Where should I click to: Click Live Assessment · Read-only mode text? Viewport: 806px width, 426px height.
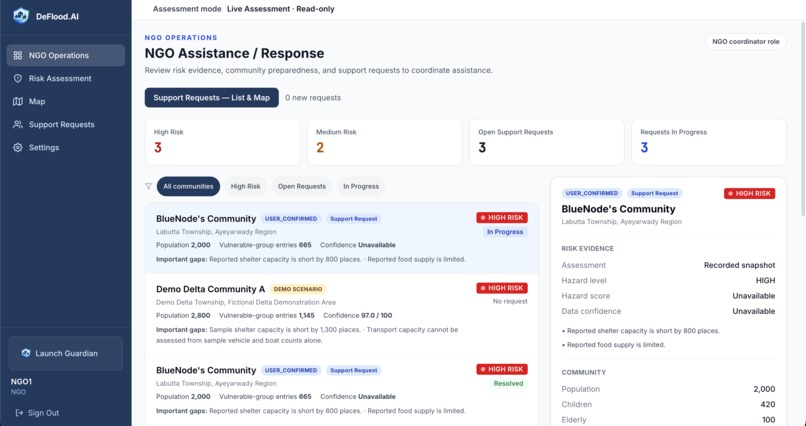(281, 9)
